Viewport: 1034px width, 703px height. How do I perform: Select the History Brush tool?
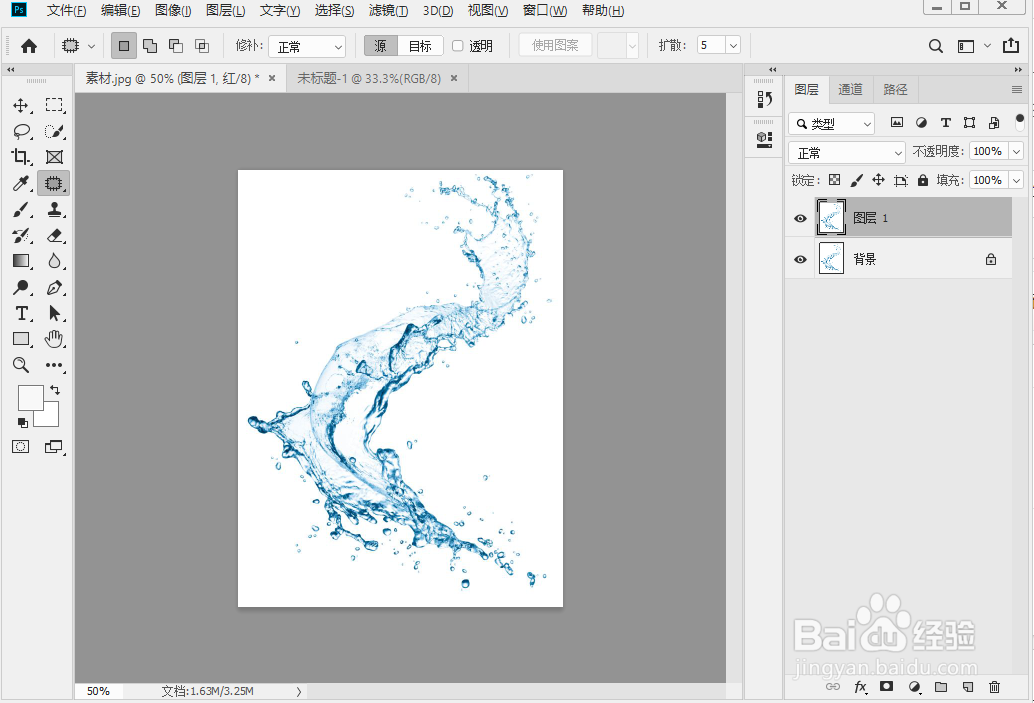[x=21, y=235]
